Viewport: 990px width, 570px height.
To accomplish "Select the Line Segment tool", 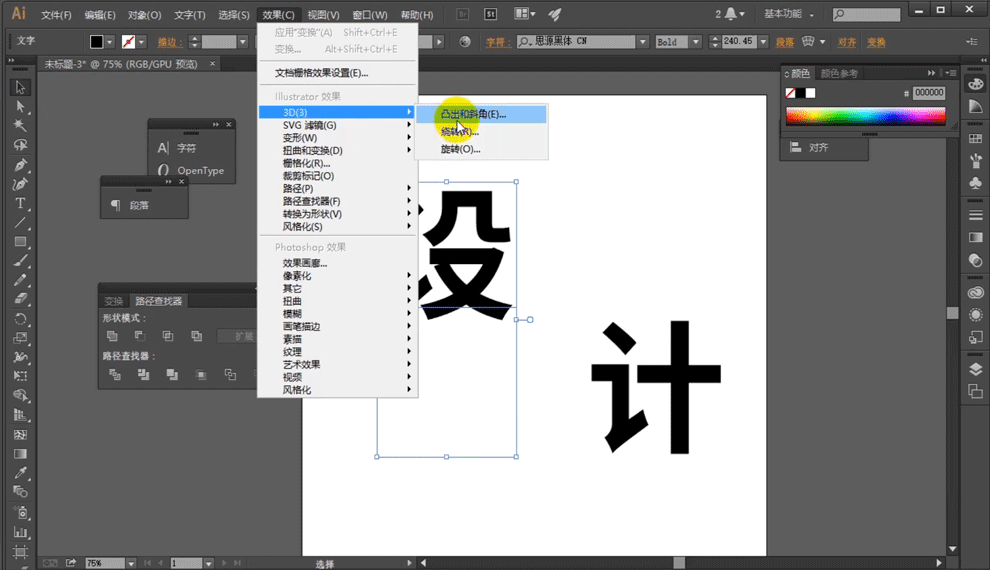I will pos(20,222).
